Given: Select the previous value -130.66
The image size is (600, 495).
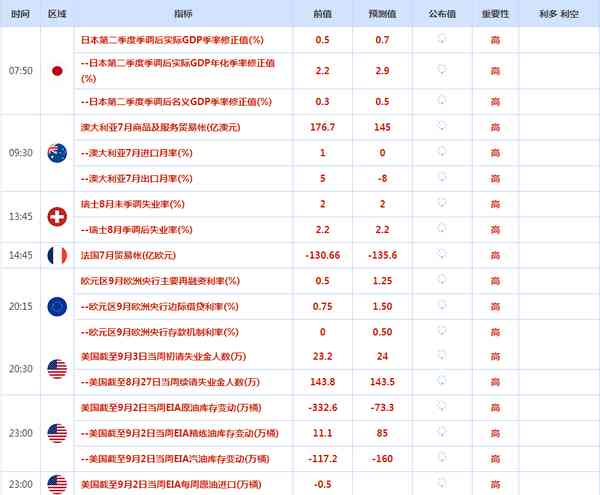Looking at the screenshot, I should tap(323, 255).
